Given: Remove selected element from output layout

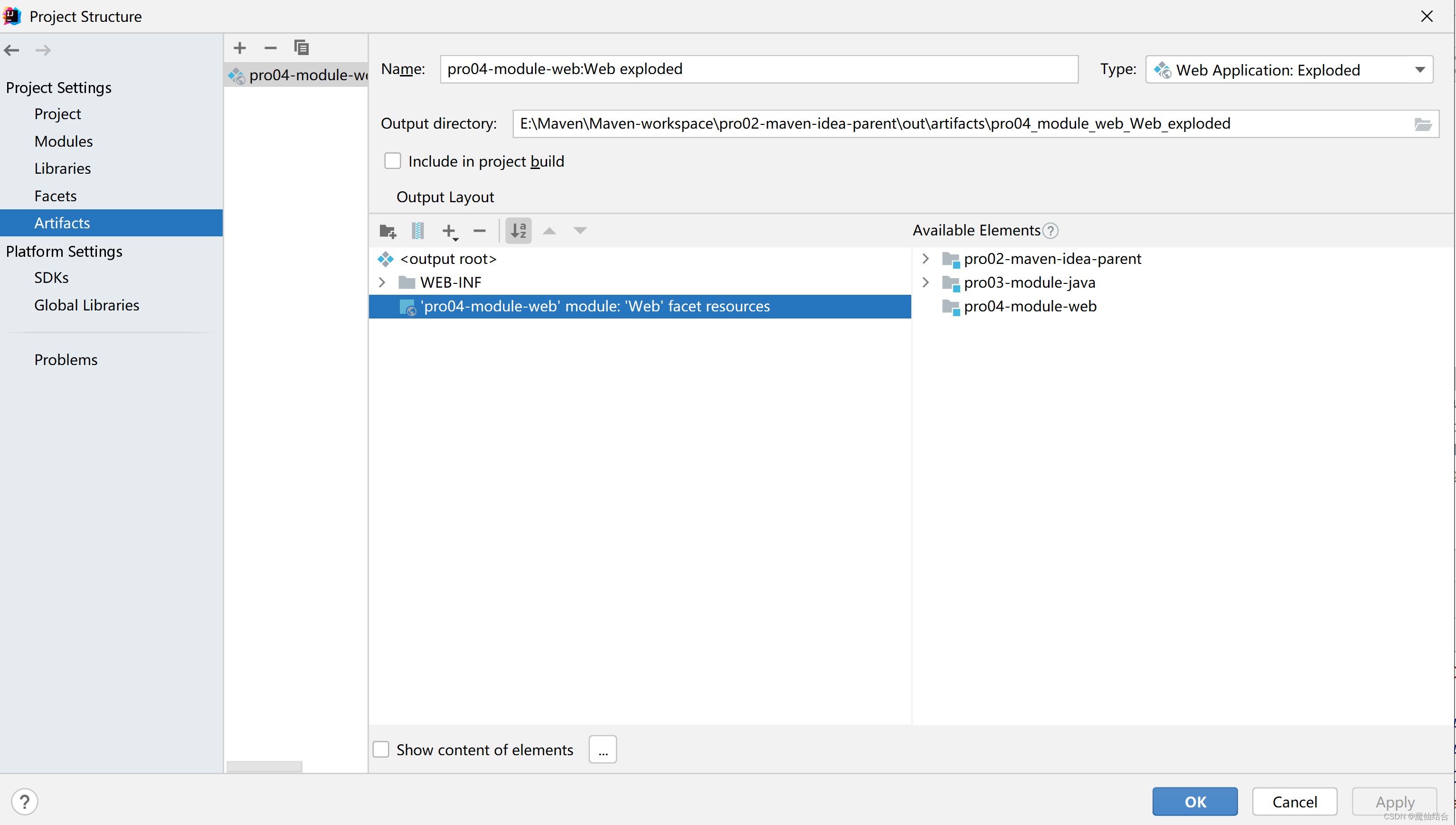Looking at the screenshot, I should click(480, 231).
